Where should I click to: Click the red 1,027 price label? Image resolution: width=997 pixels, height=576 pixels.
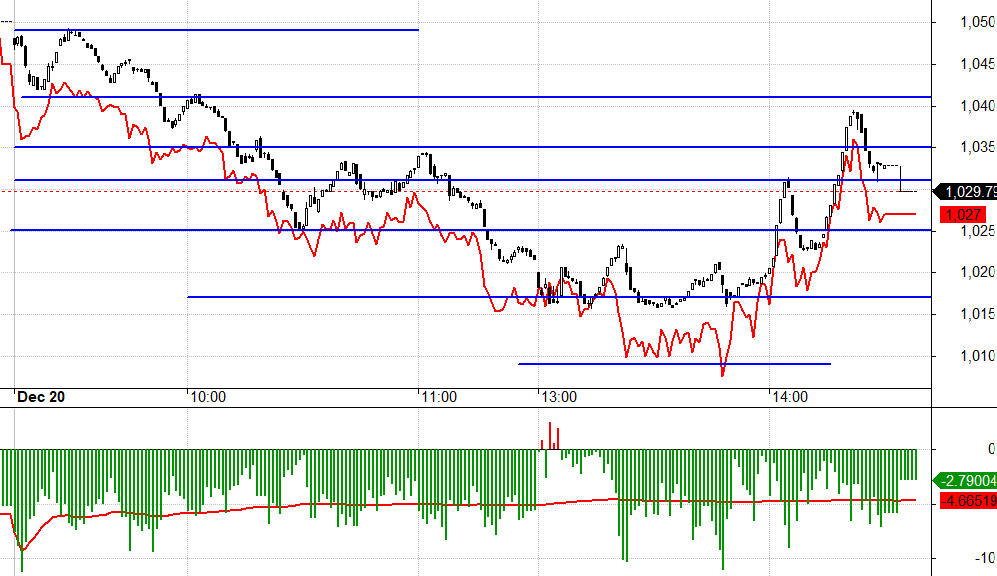point(963,214)
